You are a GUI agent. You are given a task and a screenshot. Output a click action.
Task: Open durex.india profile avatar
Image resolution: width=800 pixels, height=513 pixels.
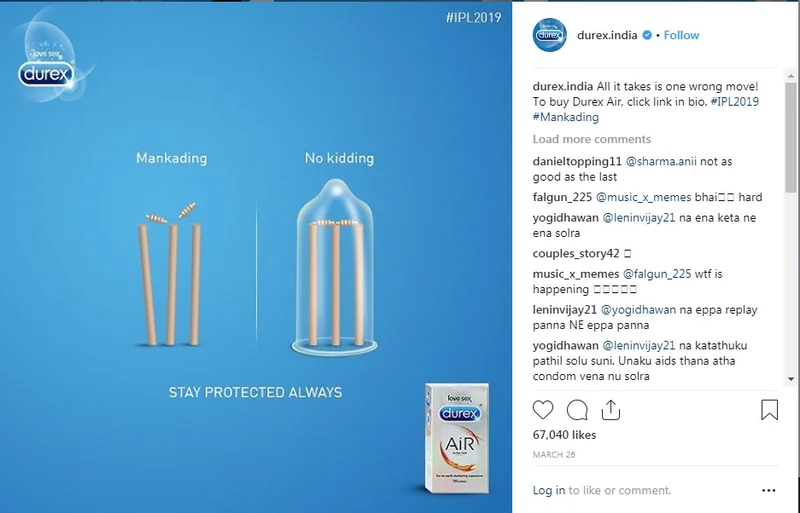[549, 35]
